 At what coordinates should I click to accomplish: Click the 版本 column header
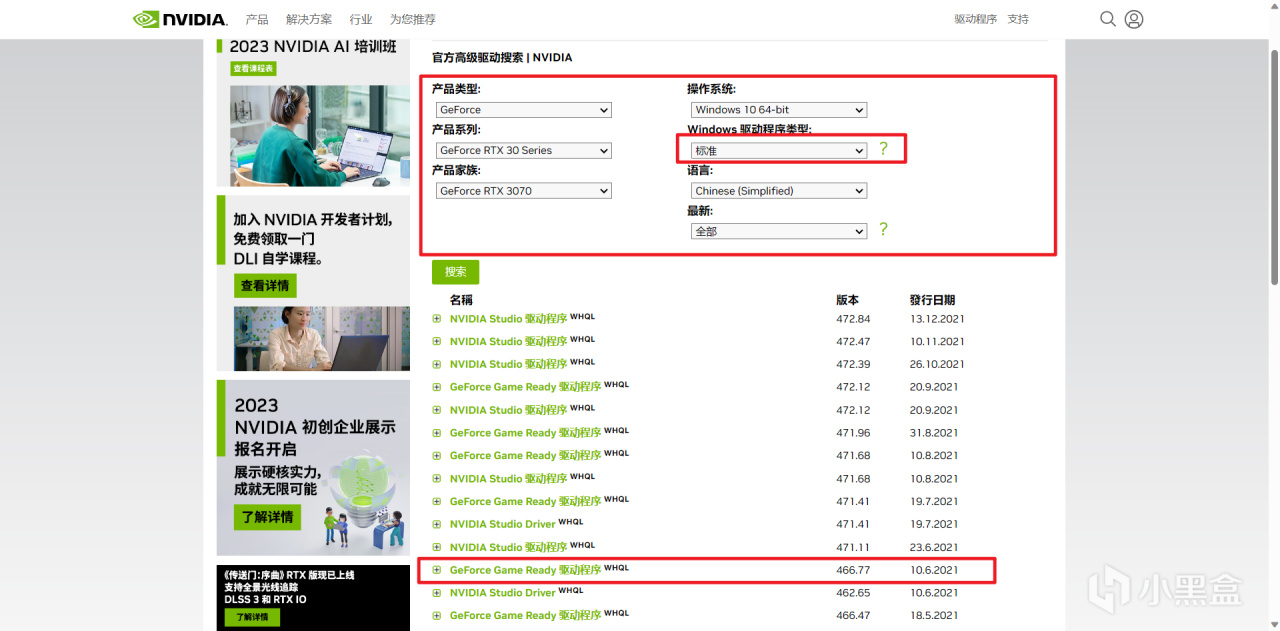tap(847, 300)
